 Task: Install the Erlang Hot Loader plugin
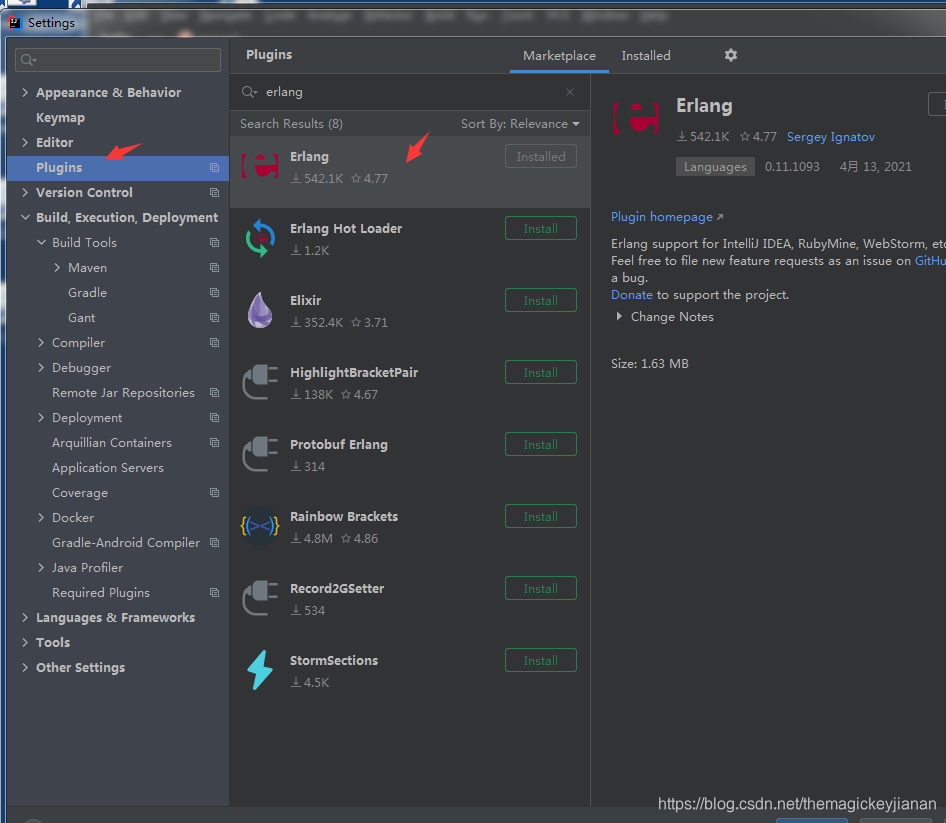tap(541, 229)
